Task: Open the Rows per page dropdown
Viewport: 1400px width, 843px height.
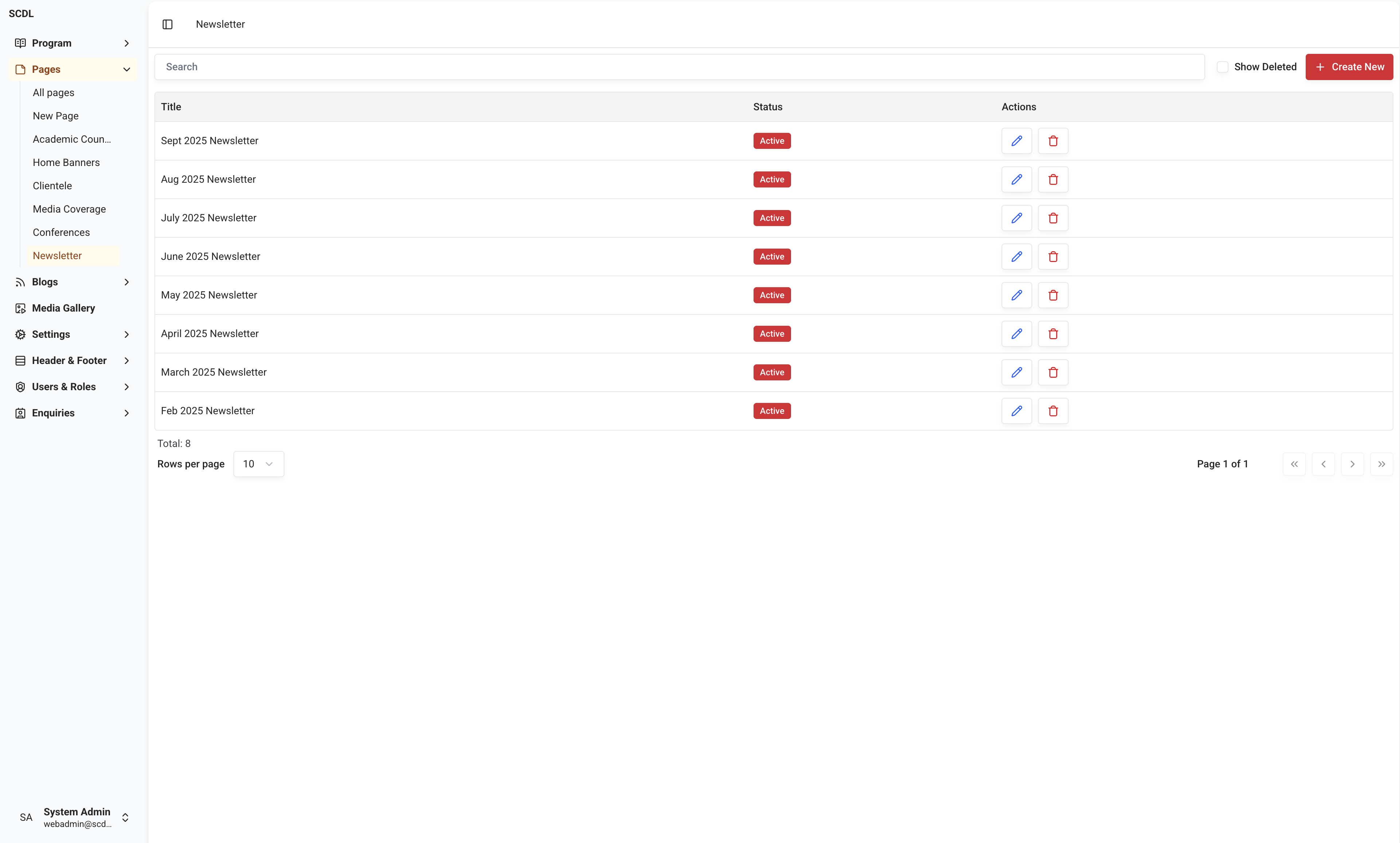Action: [x=258, y=464]
